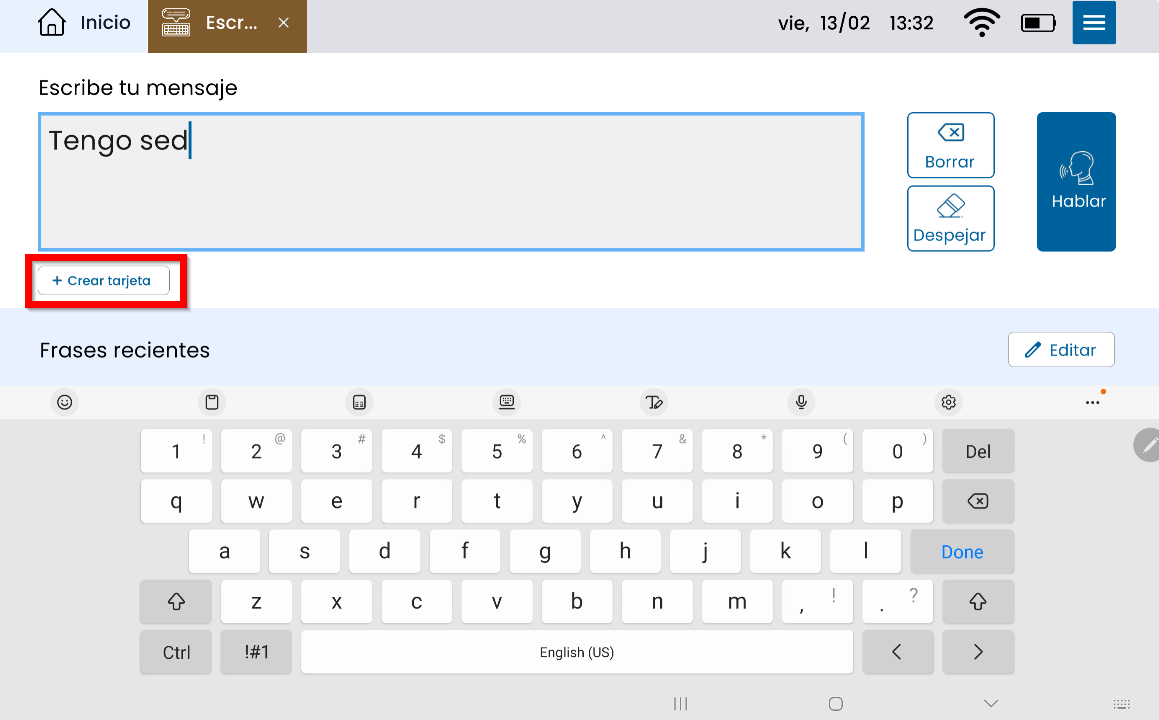Tap the floating pencil icon at right edge
The image size is (1159, 720).
tap(1148, 444)
